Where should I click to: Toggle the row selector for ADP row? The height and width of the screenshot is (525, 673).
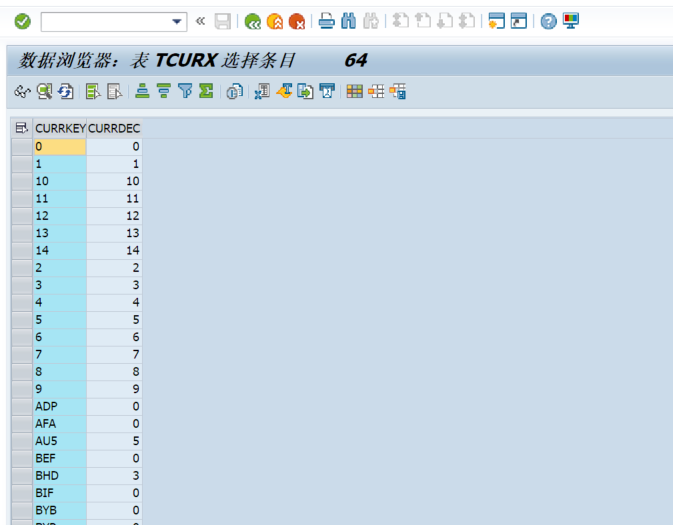tap(22, 406)
